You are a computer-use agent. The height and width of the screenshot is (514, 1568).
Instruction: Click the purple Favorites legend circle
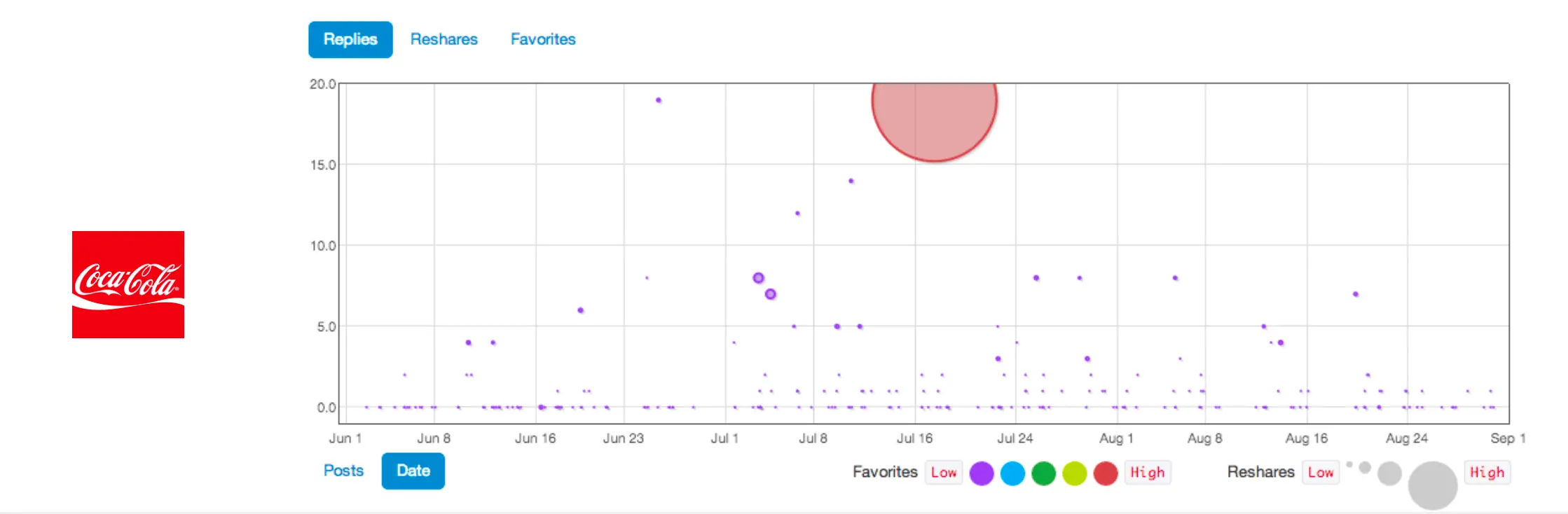[x=982, y=473]
